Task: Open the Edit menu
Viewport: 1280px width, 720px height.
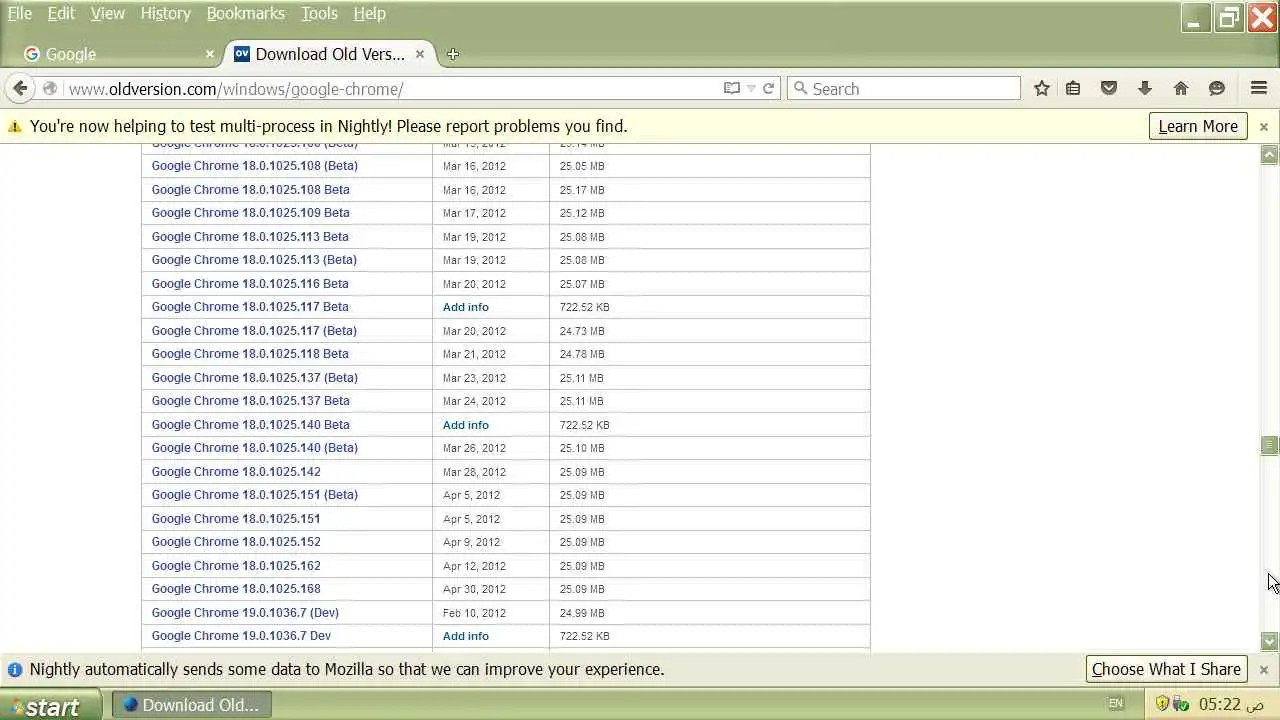Action: (61, 13)
